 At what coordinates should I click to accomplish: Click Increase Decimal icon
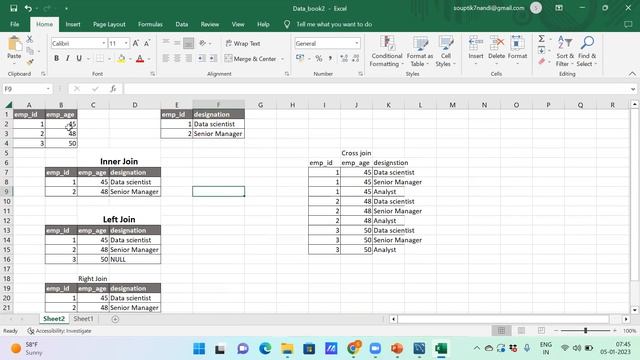(x=344, y=59)
